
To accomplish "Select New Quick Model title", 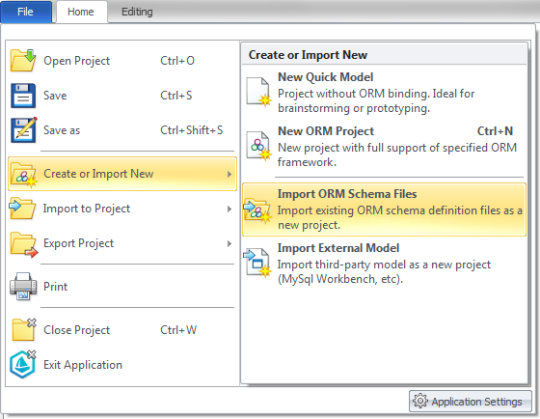I will coord(325,77).
